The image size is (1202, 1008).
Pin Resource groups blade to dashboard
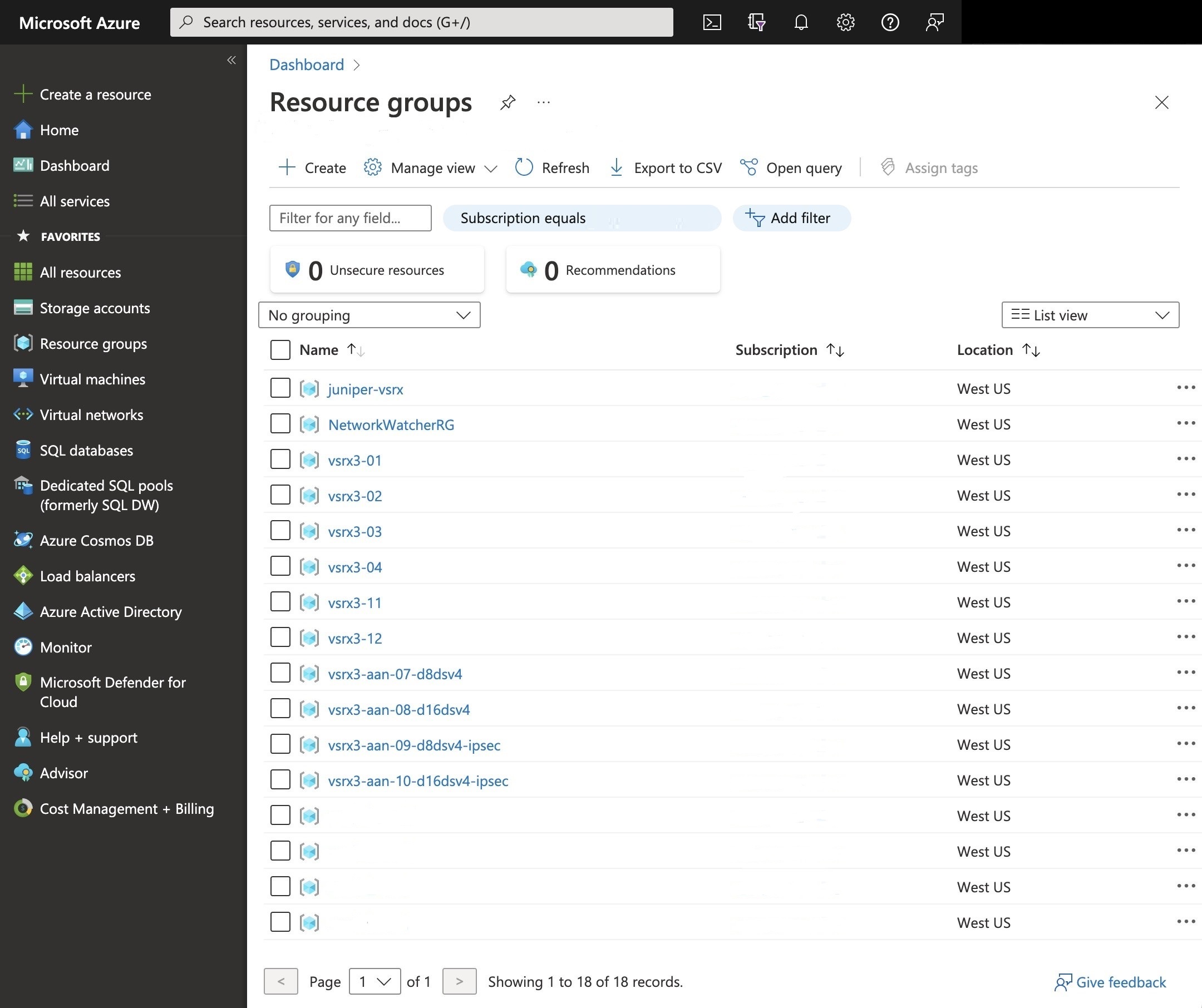tap(508, 102)
